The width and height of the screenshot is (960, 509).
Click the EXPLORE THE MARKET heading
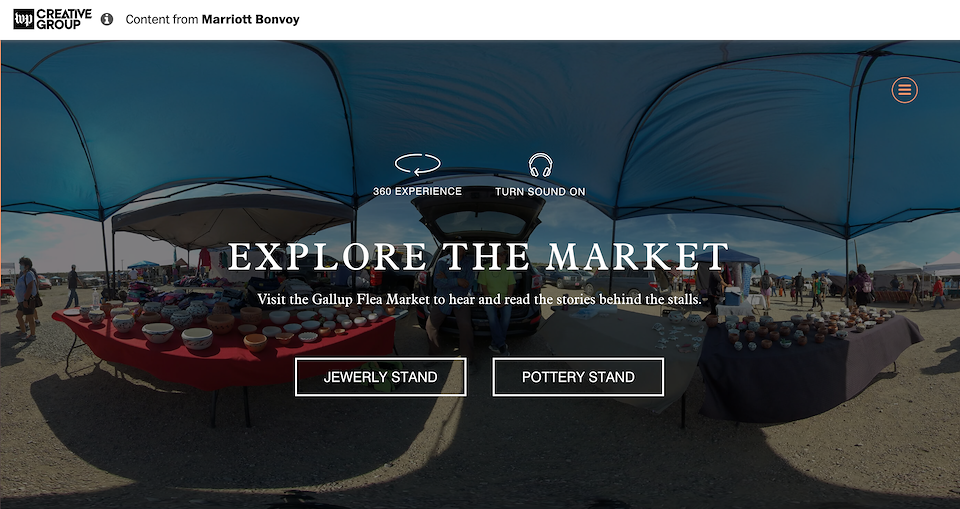click(x=479, y=257)
